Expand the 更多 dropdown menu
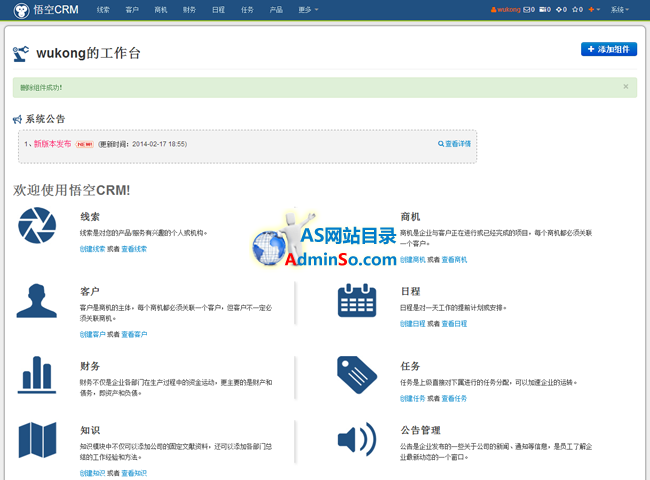This screenshot has width=650, height=480. tap(308, 10)
